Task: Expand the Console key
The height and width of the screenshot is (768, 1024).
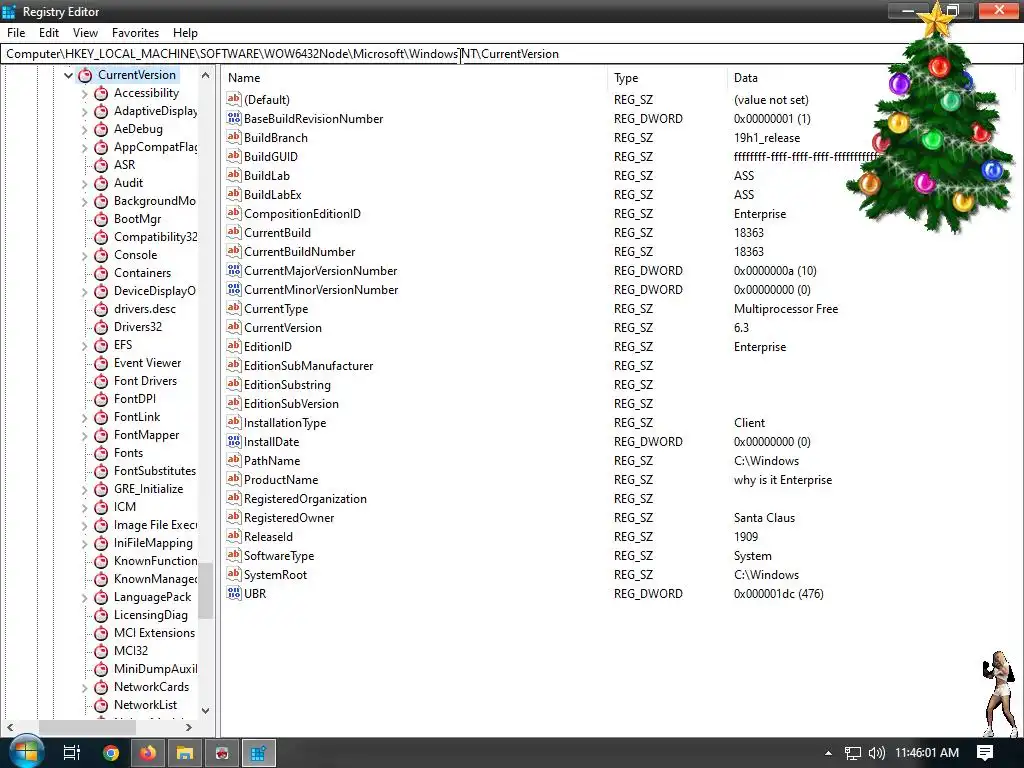Action: 84,255
